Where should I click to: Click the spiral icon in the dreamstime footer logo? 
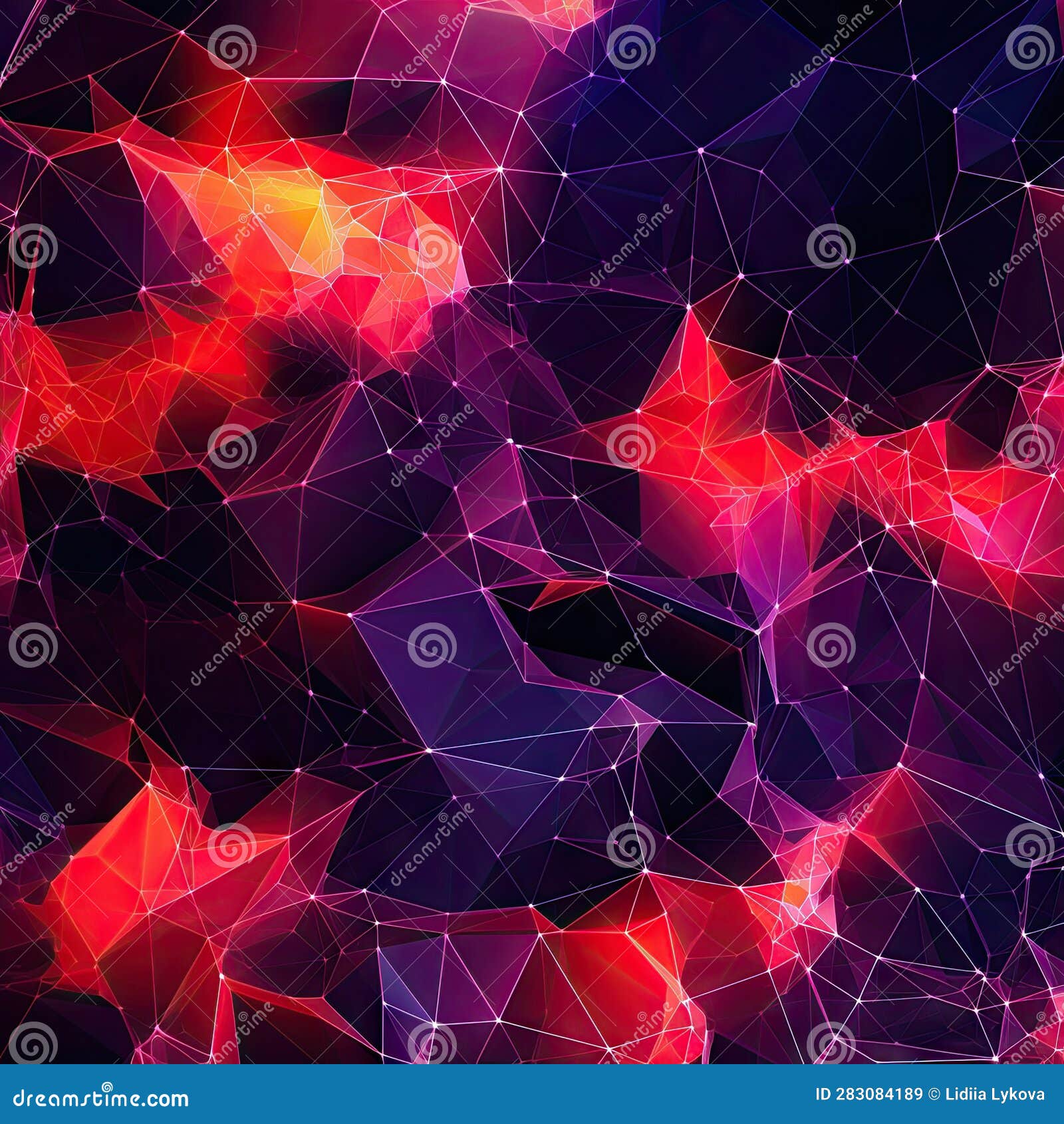pos(108,1086)
